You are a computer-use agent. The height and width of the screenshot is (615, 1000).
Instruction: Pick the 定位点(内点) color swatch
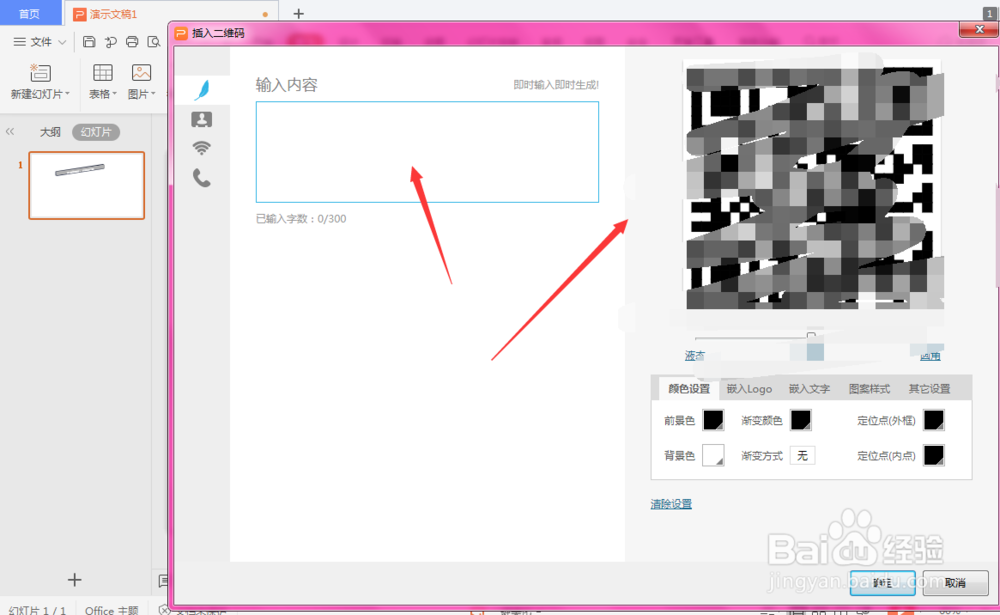click(x=934, y=456)
